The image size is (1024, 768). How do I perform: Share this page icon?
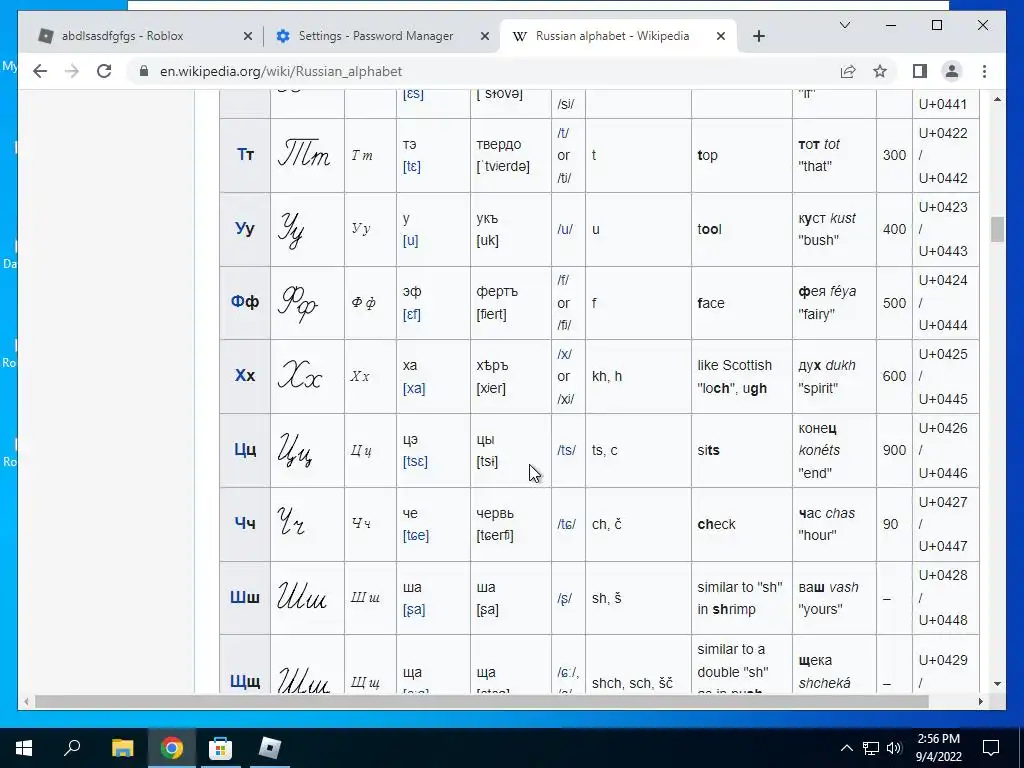pyautogui.click(x=848, y=71)
